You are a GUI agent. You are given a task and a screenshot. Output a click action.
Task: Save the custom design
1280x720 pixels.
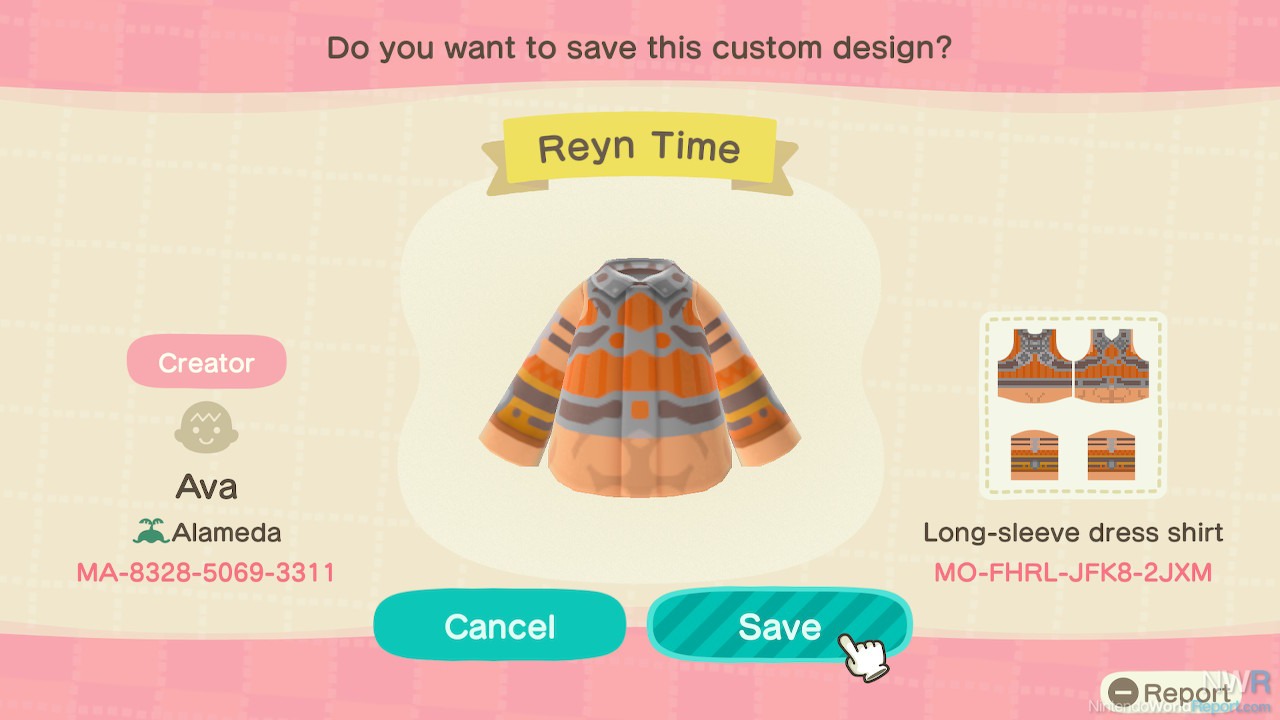[x=779, y=626]
